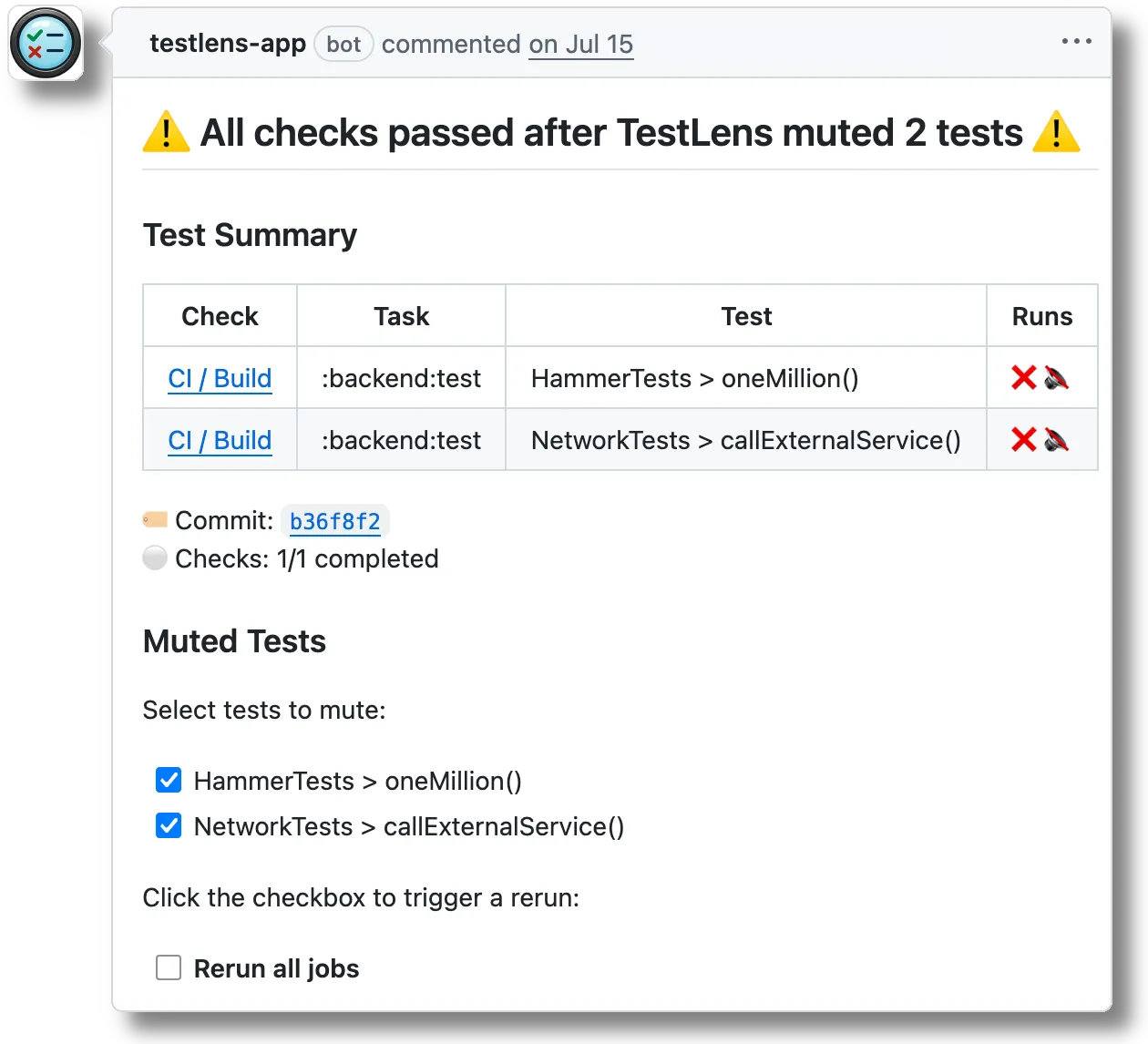
Task: Click the tag icon next to Commit label
Action: [x=153, y=519]
